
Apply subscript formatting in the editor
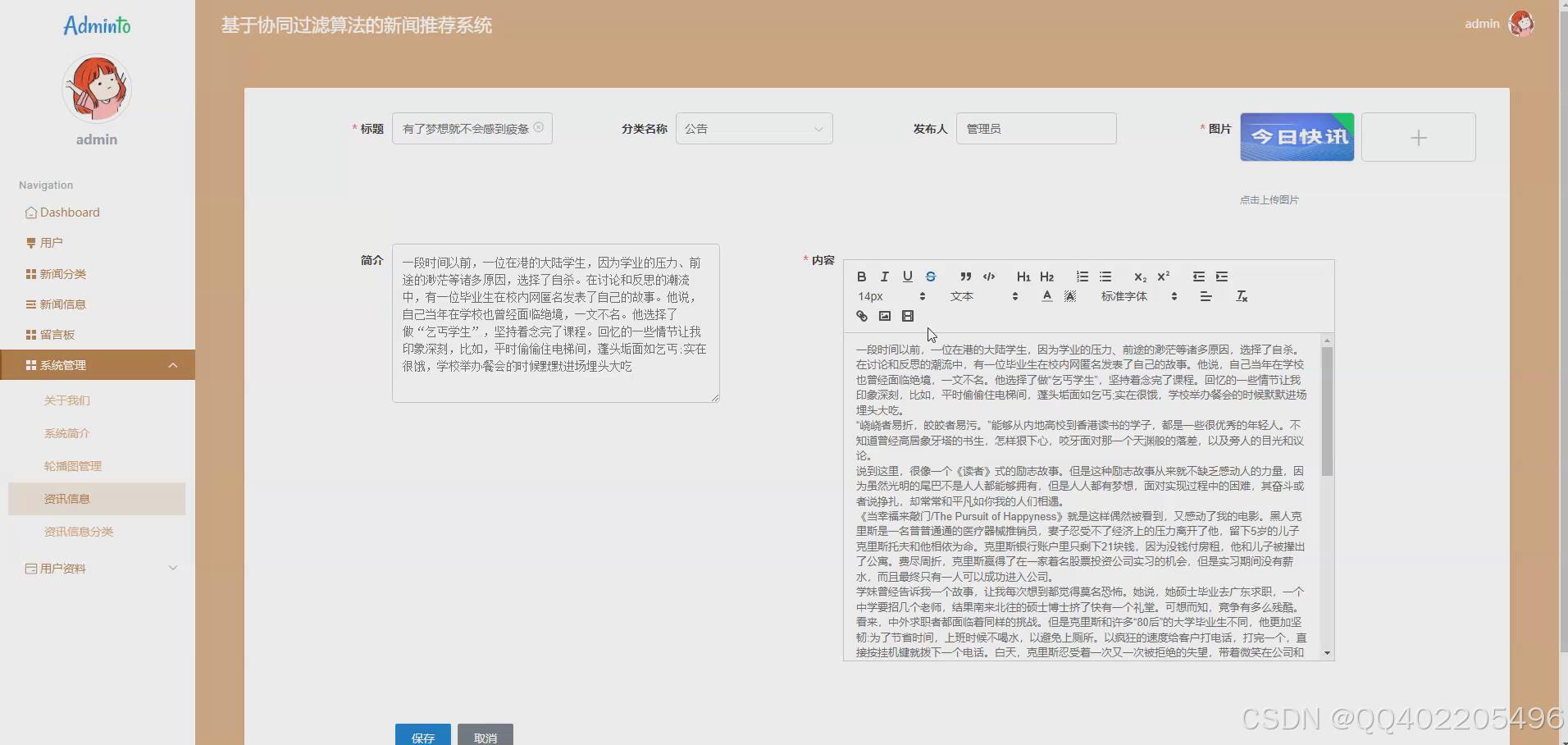tap(1140, 277)
